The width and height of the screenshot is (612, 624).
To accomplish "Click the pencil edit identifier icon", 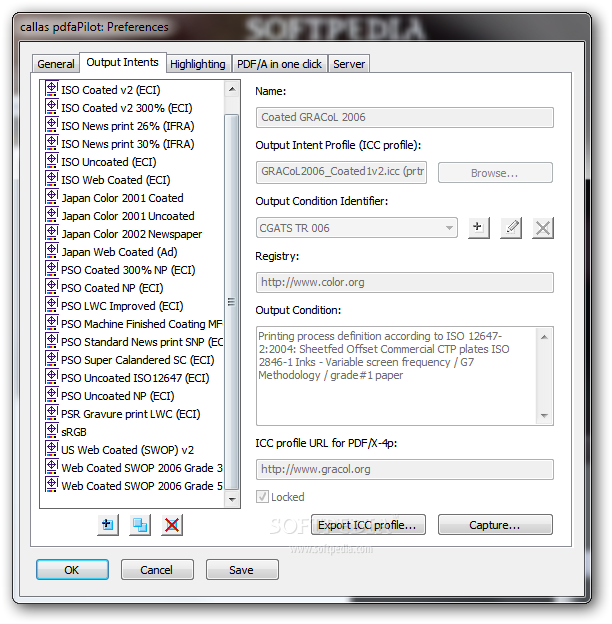I will pos(511,228).
